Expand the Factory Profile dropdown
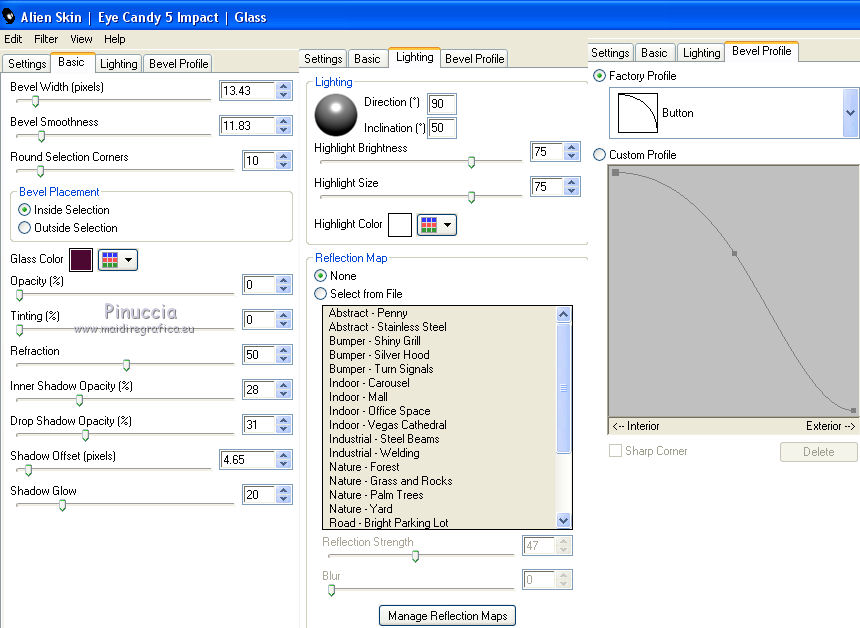860x628 pixels. [x=850, y=113]
